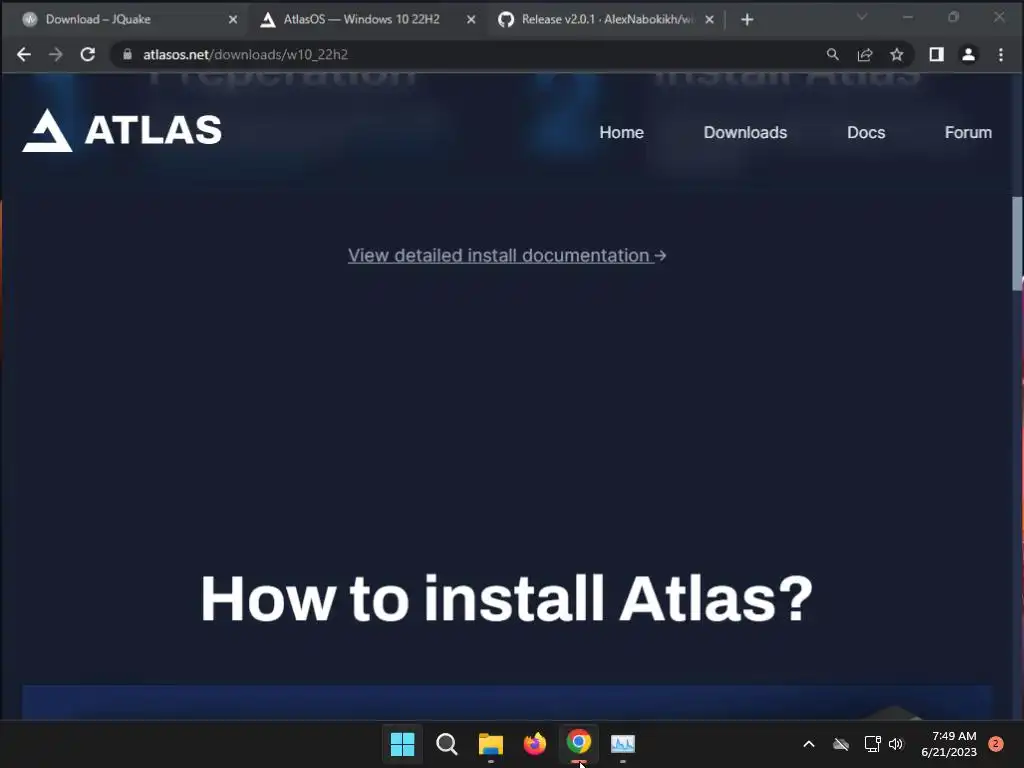1024x768 pixels.
Task: Open a new browser tab
Action: pyautogui.click(x=747, y=20)
